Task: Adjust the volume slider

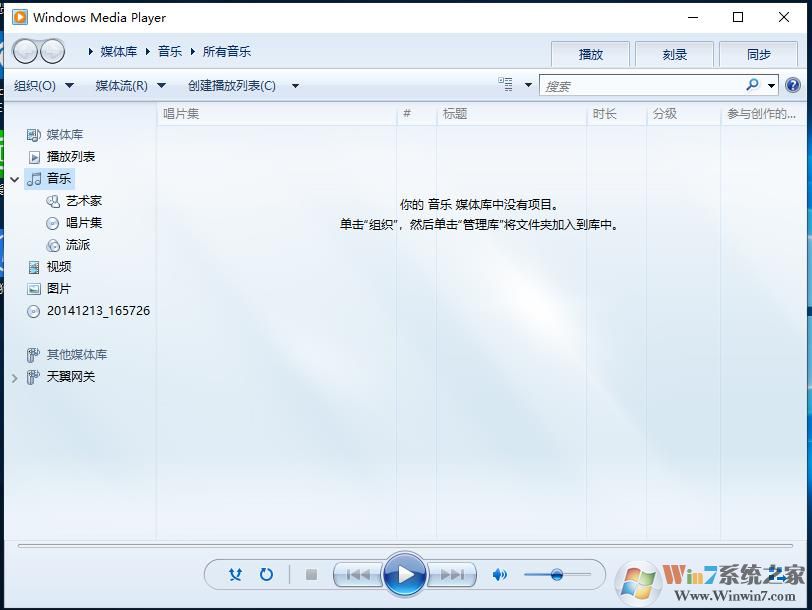Action: tap(557, 575)
